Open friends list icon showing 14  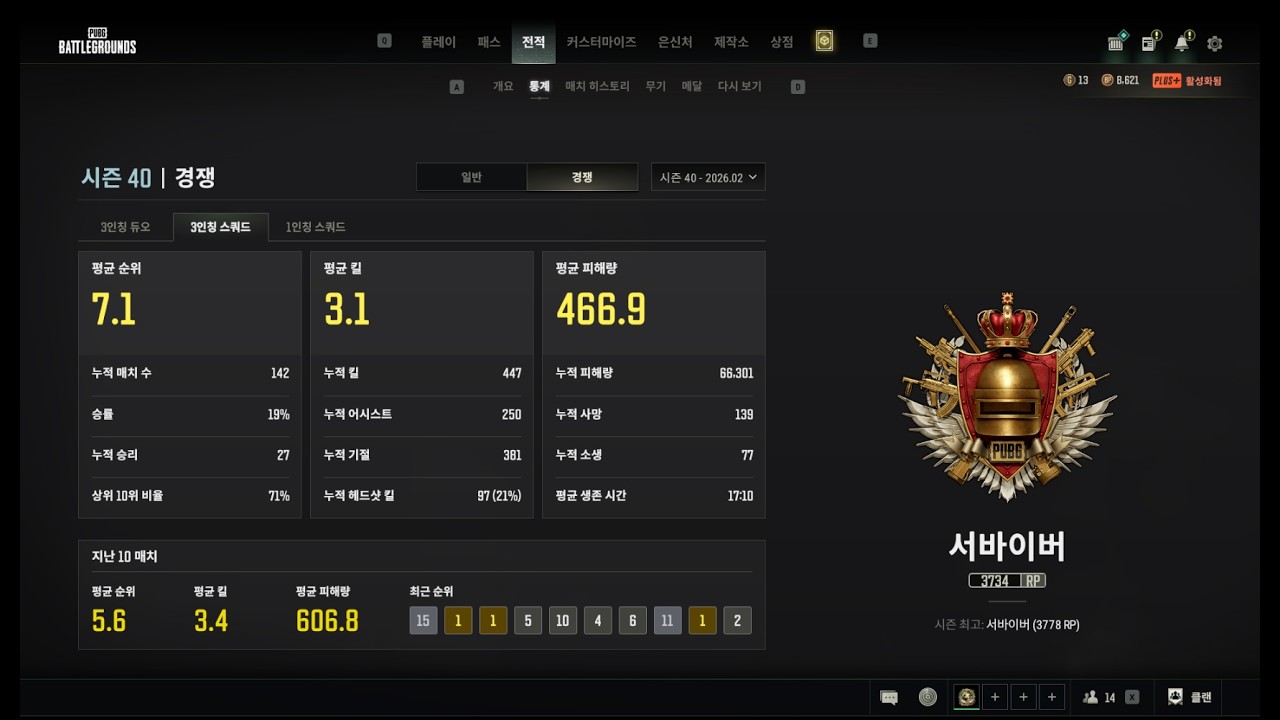[1091, 697]
